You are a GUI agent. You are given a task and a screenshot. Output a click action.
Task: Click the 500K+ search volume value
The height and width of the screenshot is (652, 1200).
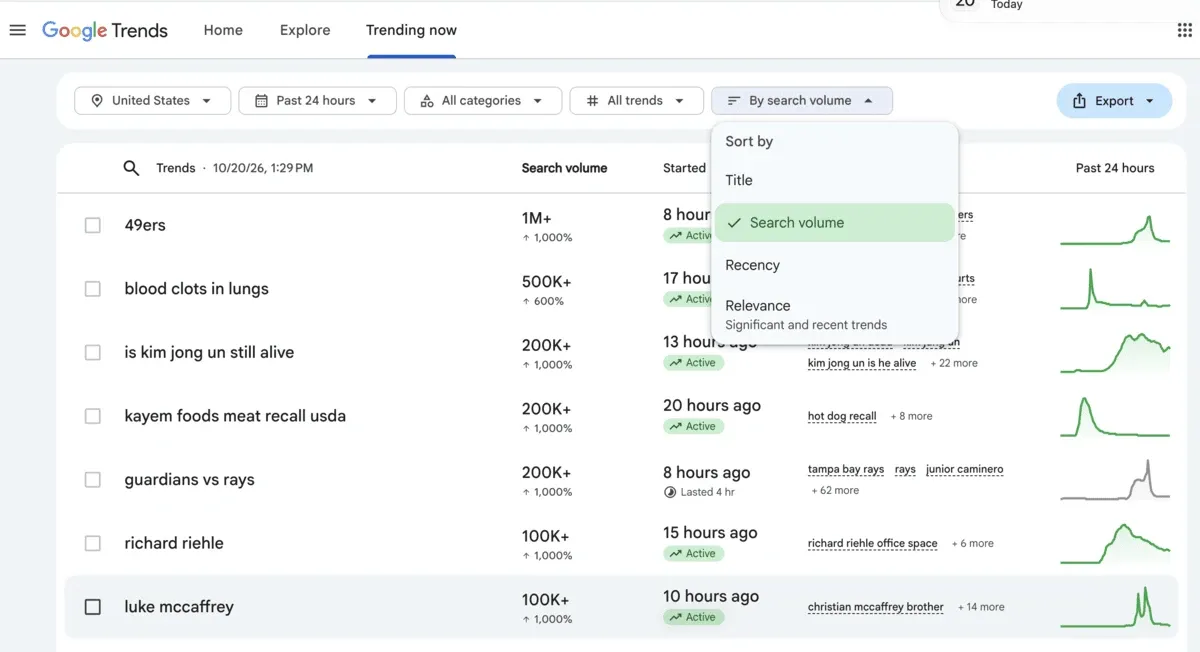(546, 282)
